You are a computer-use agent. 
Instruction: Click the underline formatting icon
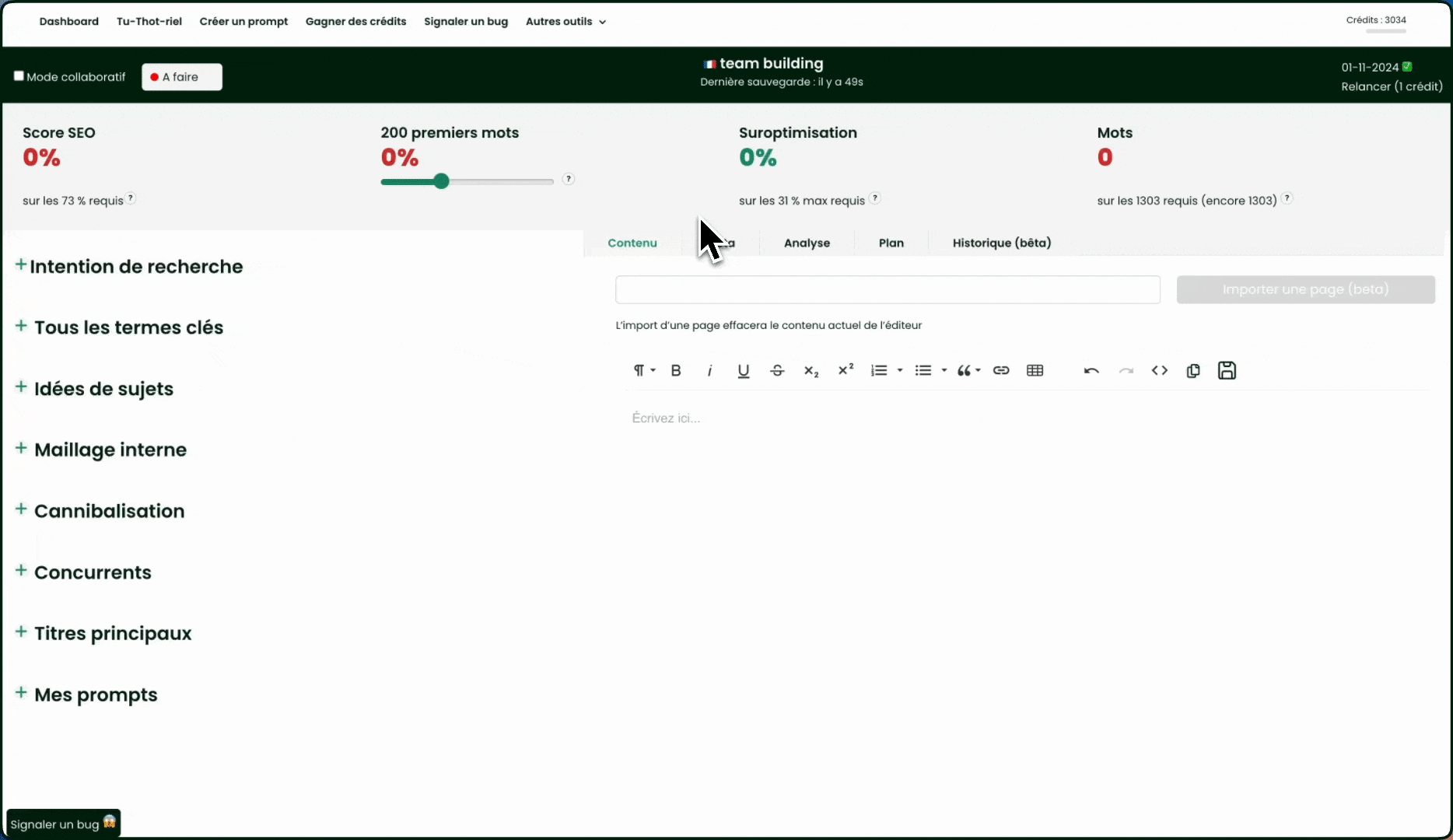(x=743, y=371)
